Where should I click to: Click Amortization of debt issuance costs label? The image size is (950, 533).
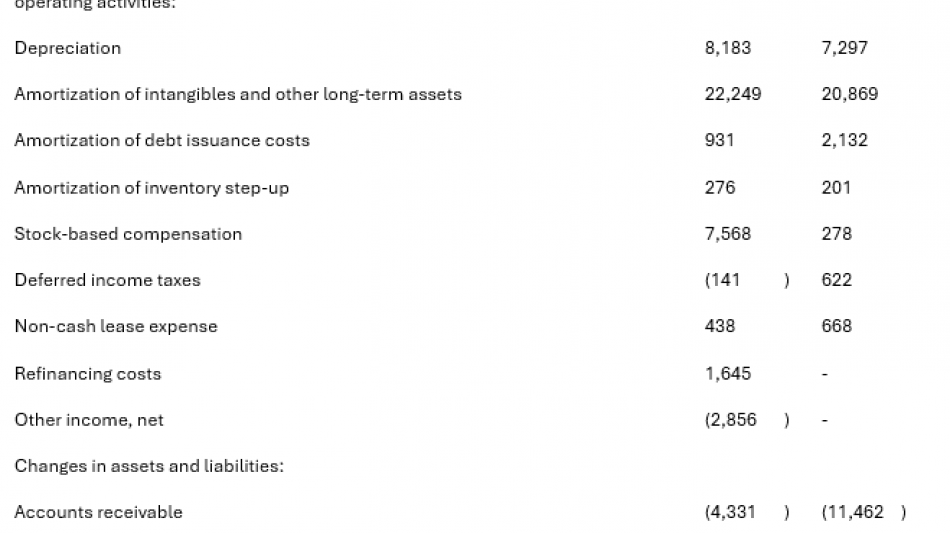tap(162, 141)
